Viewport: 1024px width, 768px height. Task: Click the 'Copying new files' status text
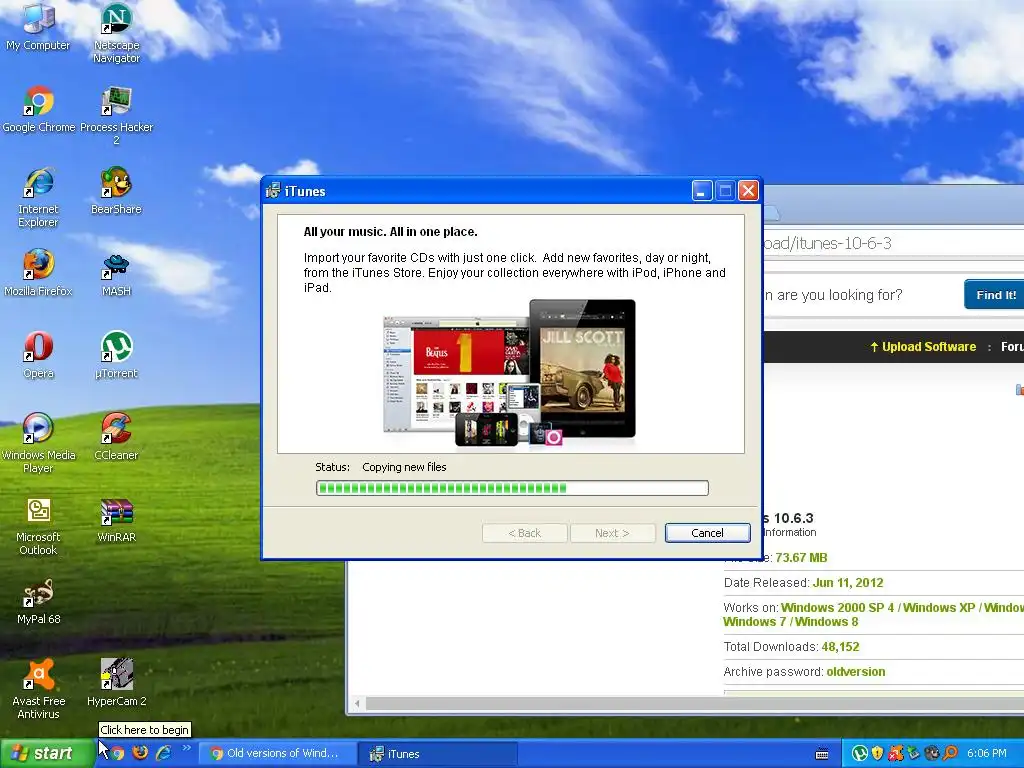(x=404, y=467)
